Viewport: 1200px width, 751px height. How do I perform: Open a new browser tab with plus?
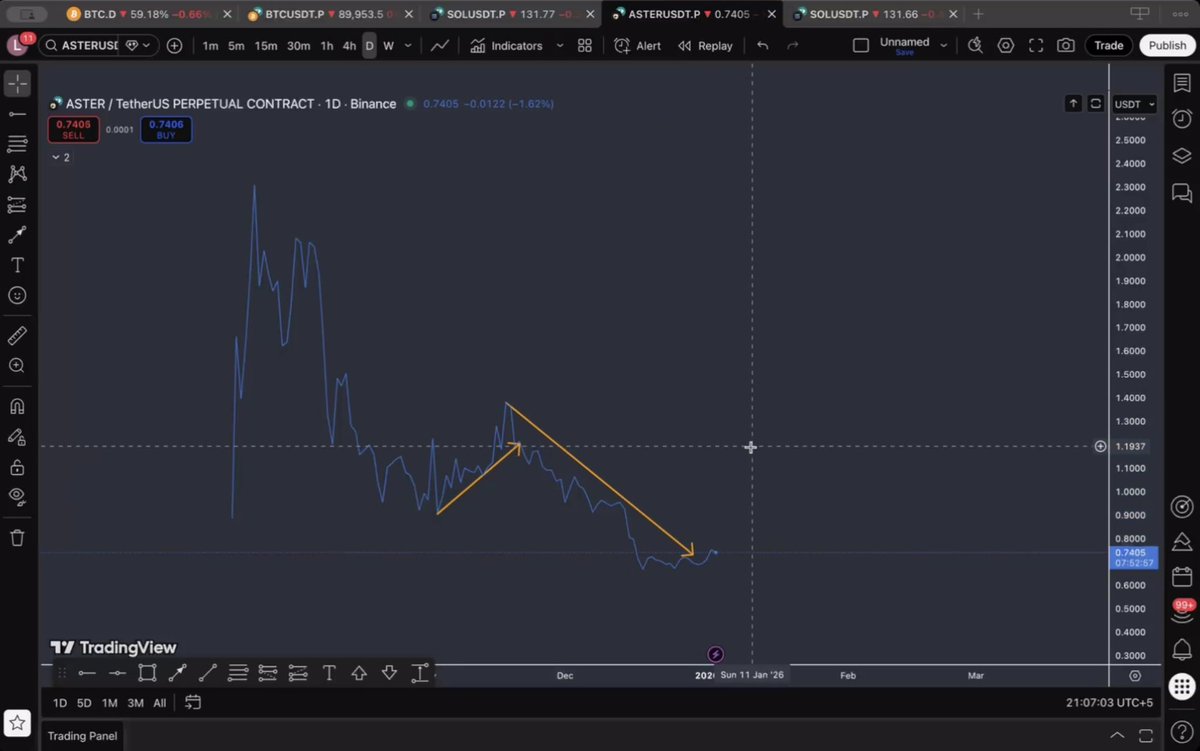(x=978, y=14)
